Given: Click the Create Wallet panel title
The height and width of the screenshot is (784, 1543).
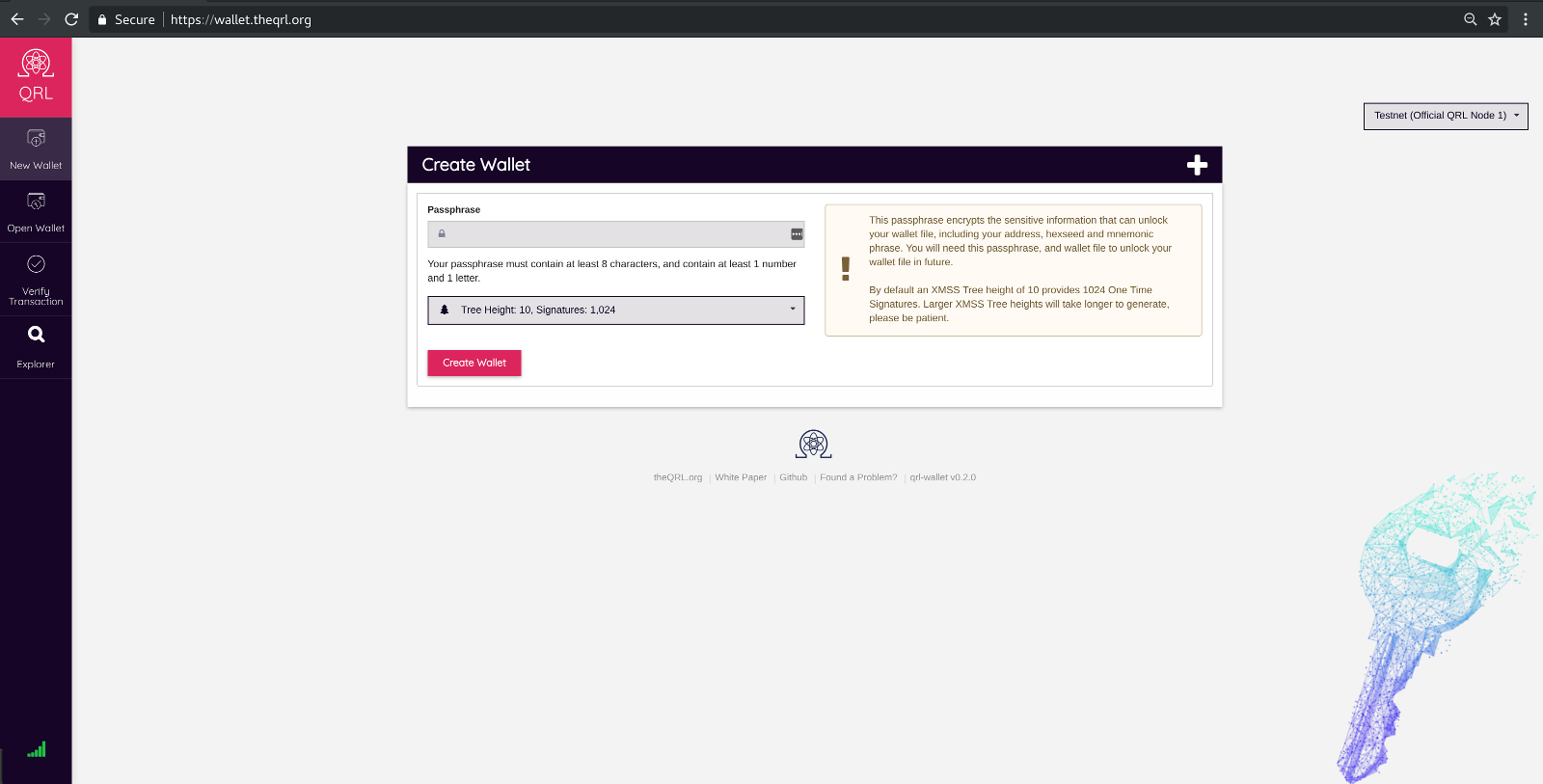Looking at the screenshot, I should (476, 165).
